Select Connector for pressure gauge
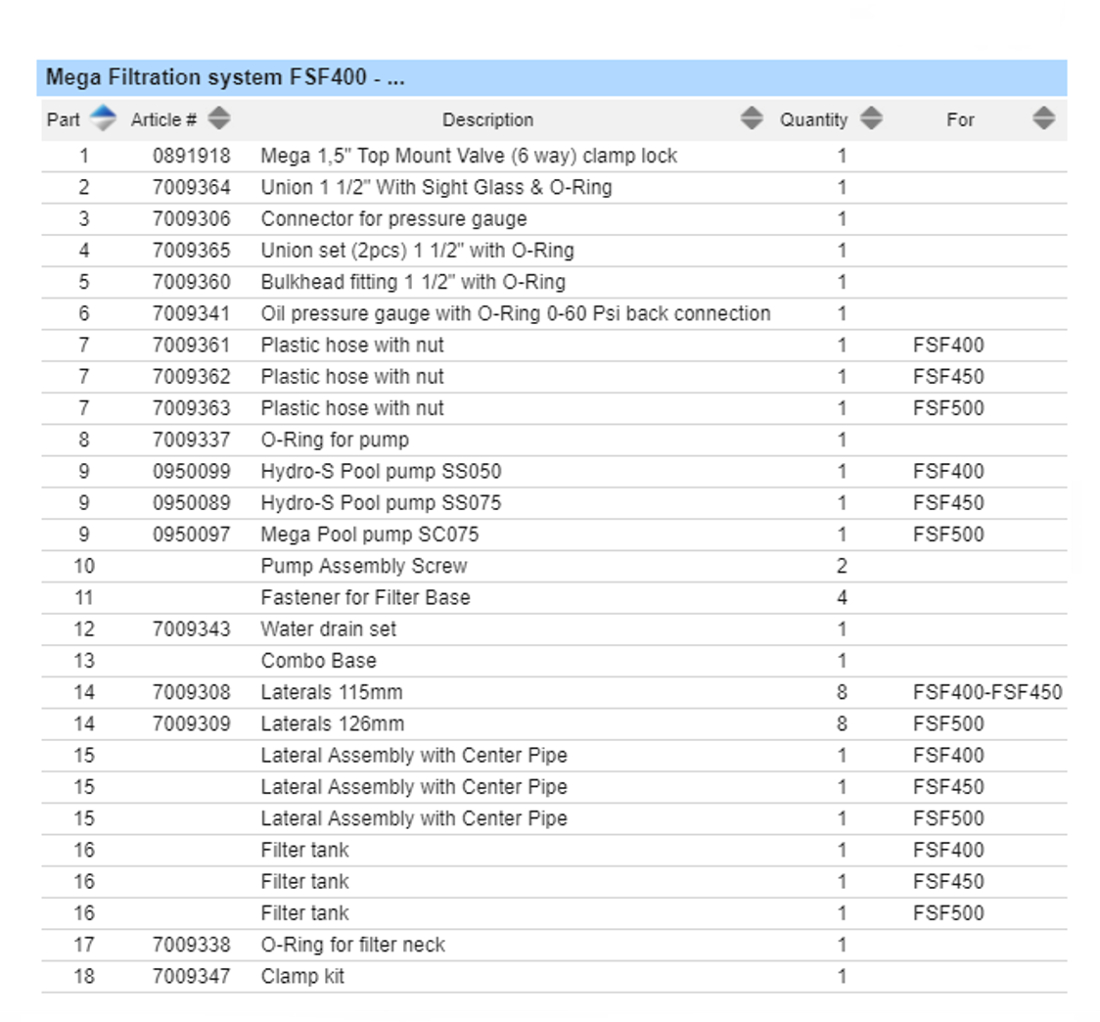Screen dimensions: 1100x1022 click(394, 219)
